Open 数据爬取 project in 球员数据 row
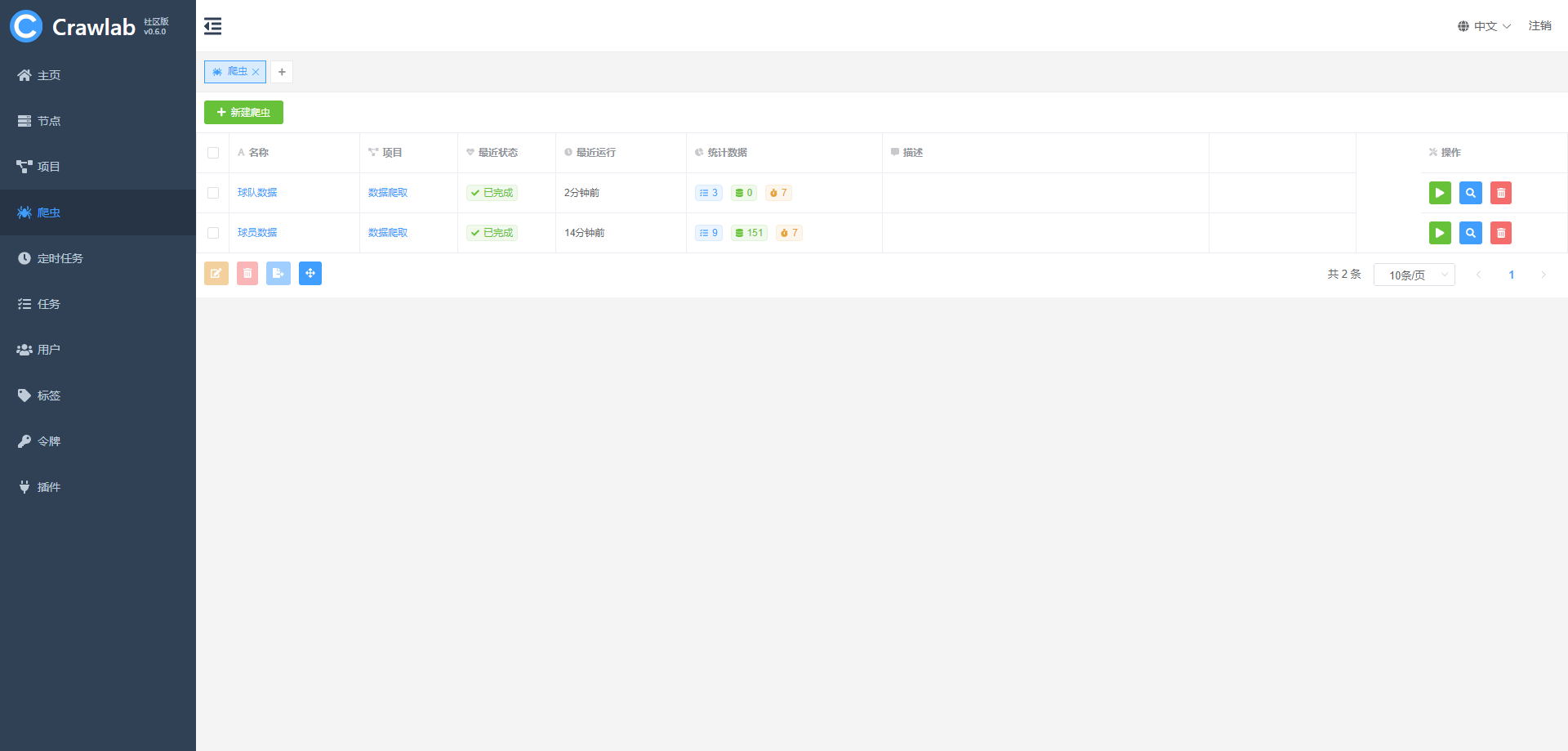Image resolution: width=1568 pixels, height=751 pixels. [388, 233]
